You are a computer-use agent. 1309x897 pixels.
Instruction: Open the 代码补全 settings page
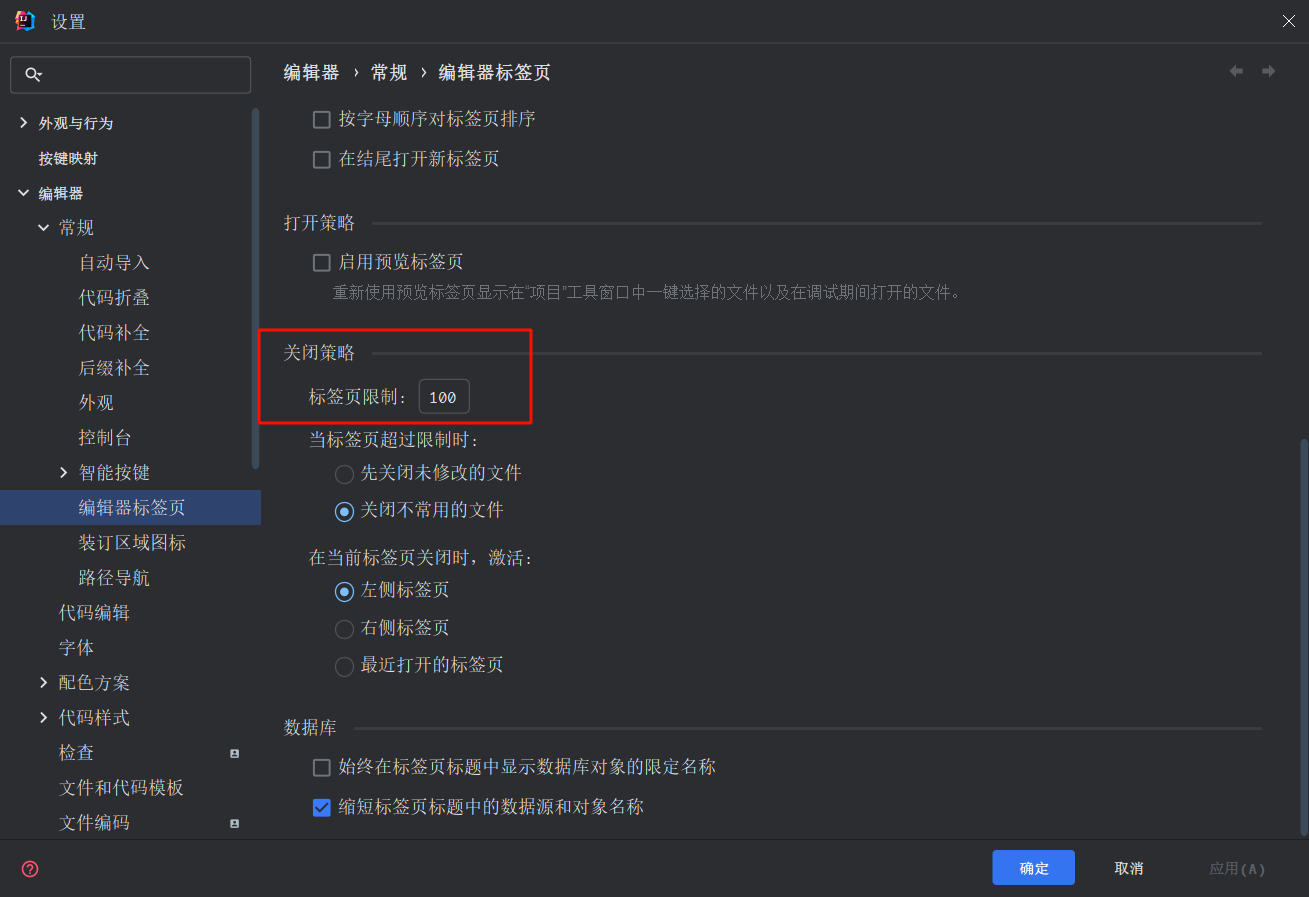[x=114, y=332]
